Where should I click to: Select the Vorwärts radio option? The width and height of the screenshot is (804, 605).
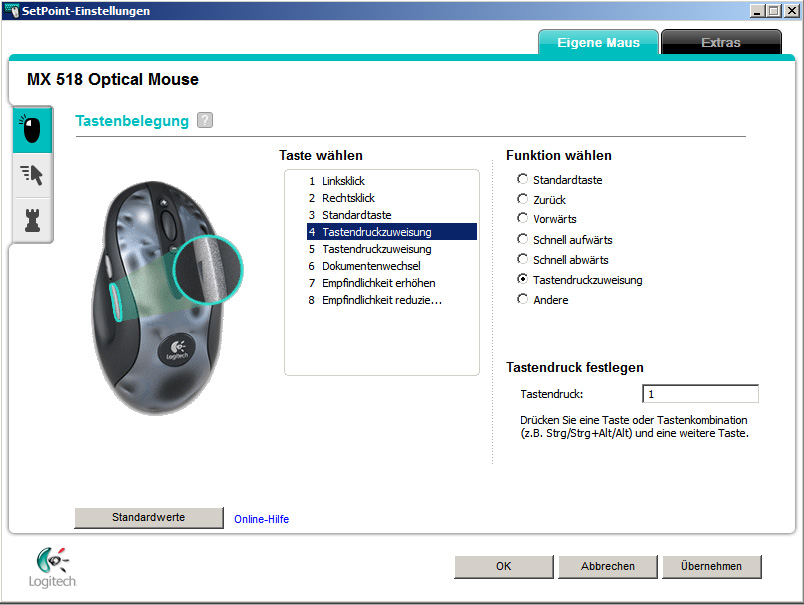click(x=522, y=219)
